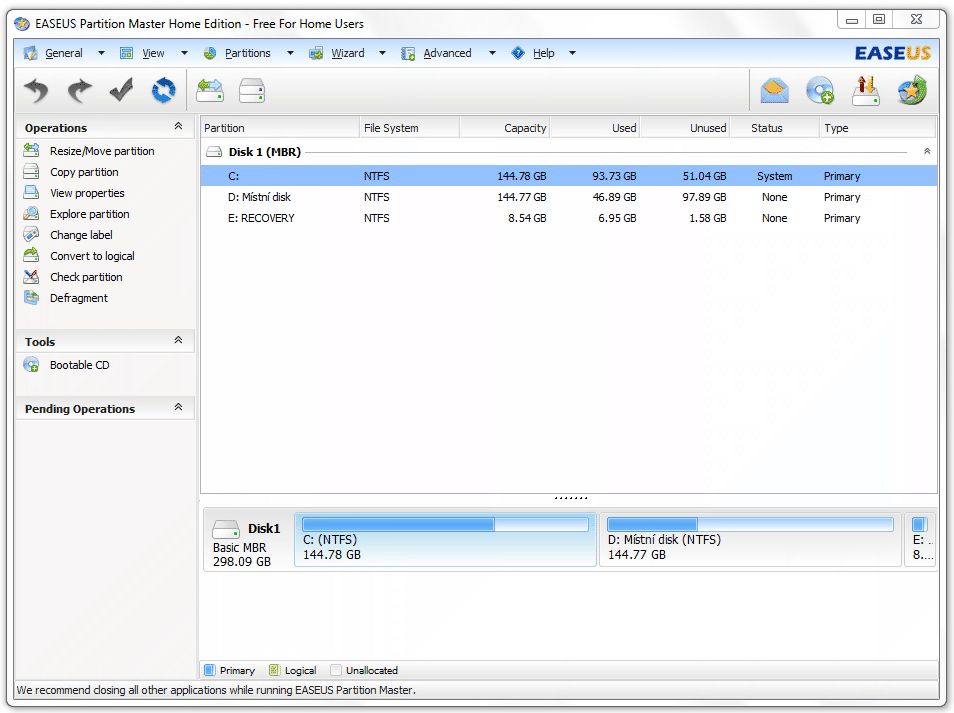Collapse the Operations panel

pyautogui.click(x=178, y=126)
